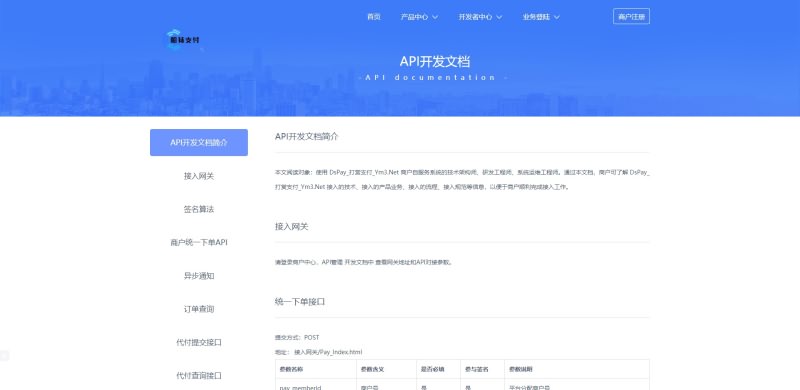Select 代付查询接口 sidebar entry
This screenshot has height=390, width=800.
pyautogui.click(x=199, y=375)
